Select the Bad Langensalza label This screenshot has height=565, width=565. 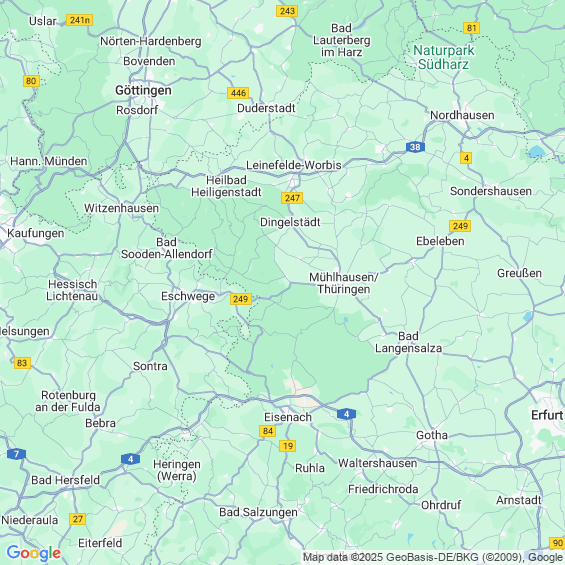(x=408, y=342)
